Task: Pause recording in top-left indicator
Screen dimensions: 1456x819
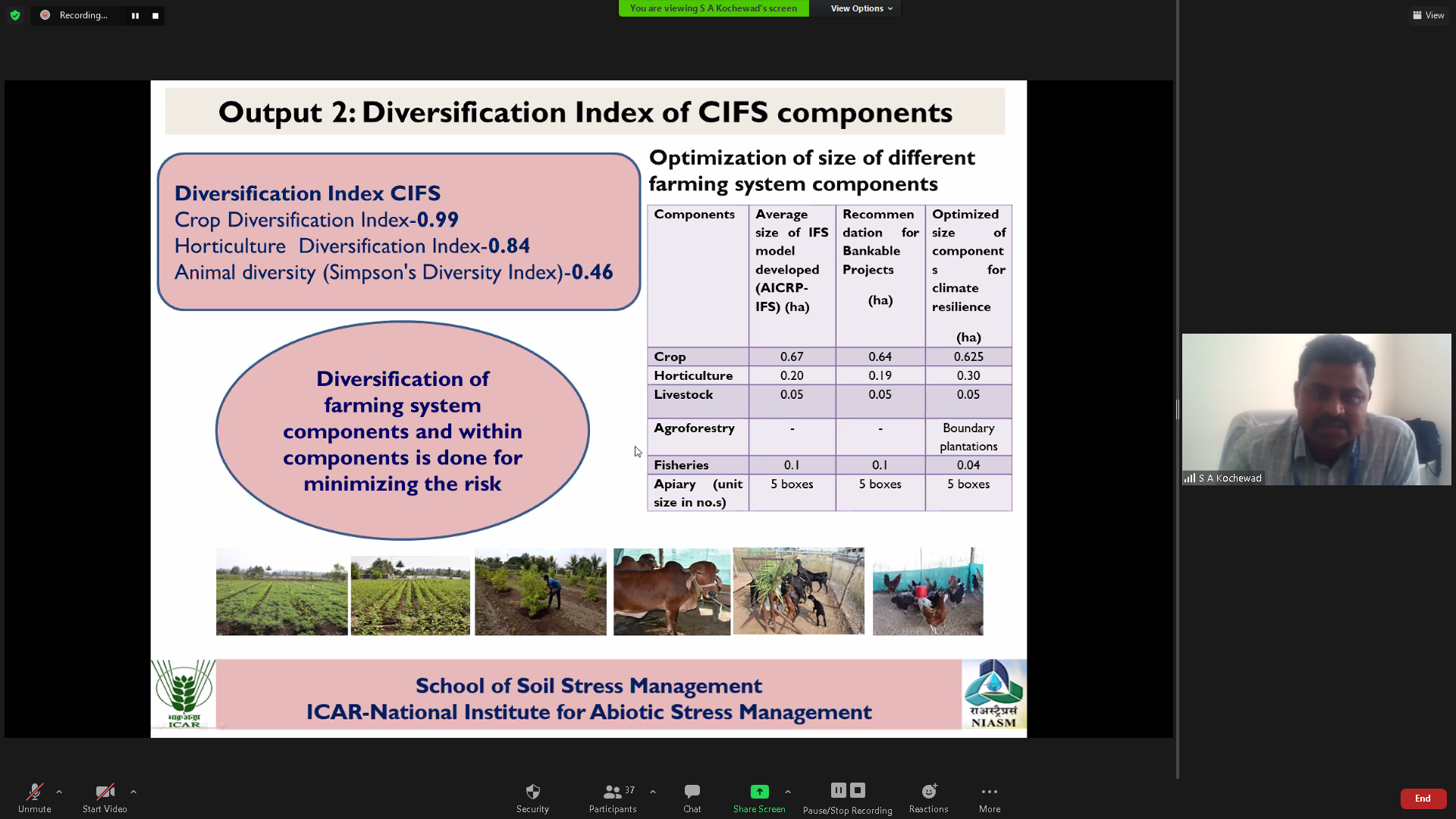Action: (135, 15)
